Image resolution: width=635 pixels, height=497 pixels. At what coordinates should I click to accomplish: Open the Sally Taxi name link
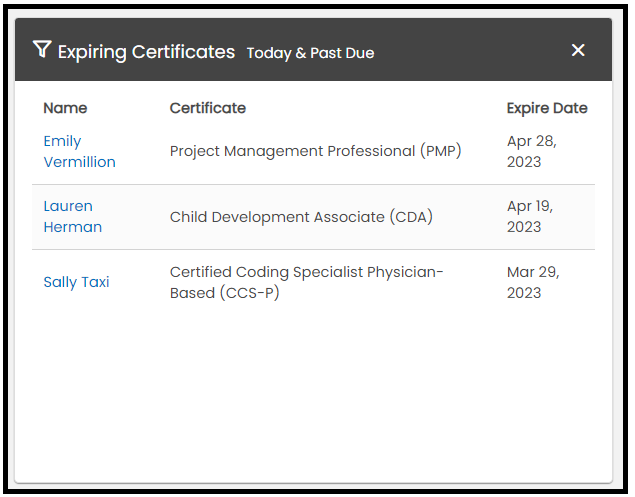76,282
